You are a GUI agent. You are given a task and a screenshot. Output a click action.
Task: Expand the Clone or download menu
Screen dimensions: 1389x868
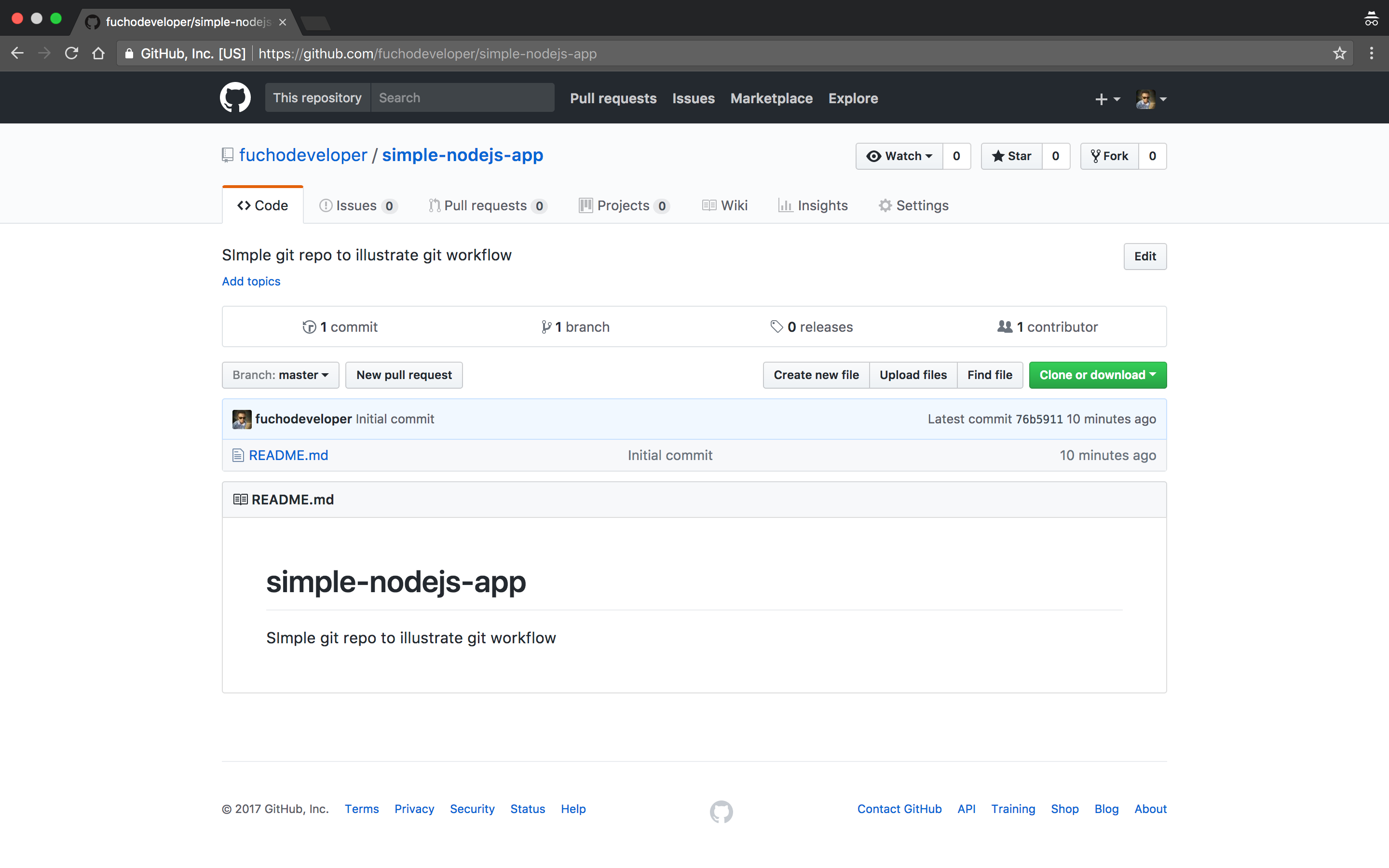pos(1097,375)
